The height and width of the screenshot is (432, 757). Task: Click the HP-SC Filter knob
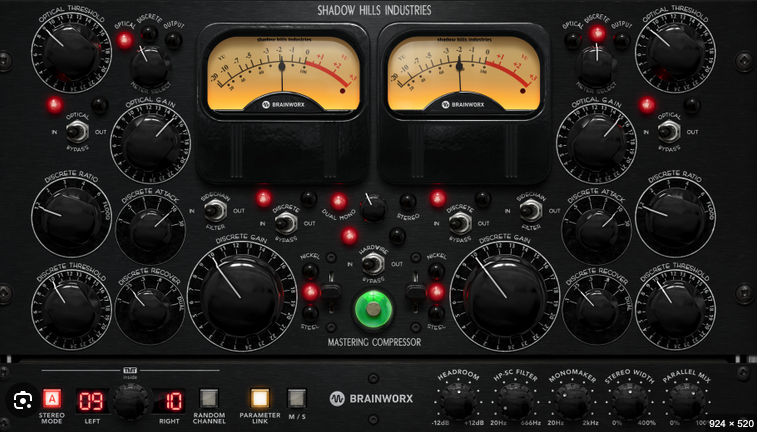pos(515,402)
